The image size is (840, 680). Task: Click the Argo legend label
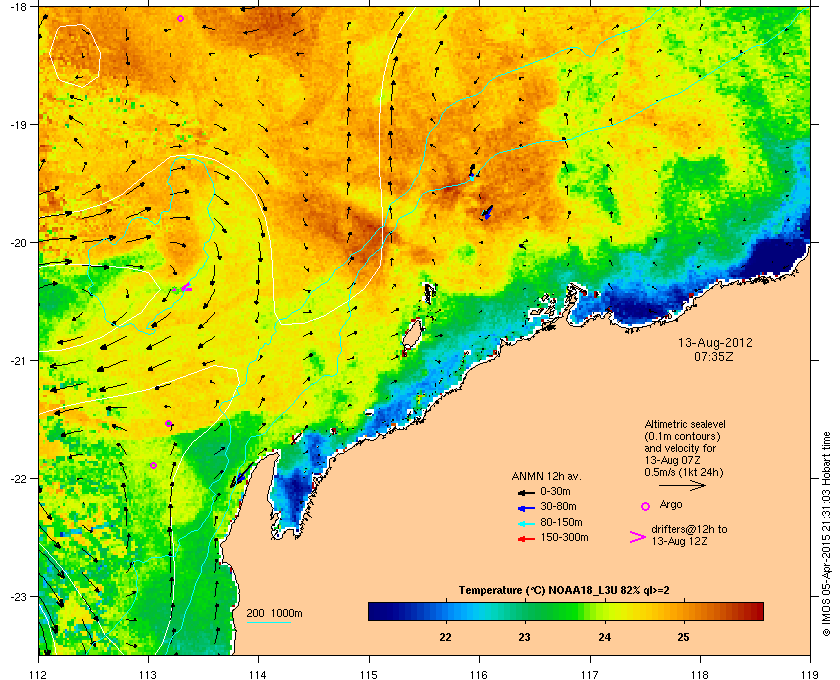coord(671,504)
